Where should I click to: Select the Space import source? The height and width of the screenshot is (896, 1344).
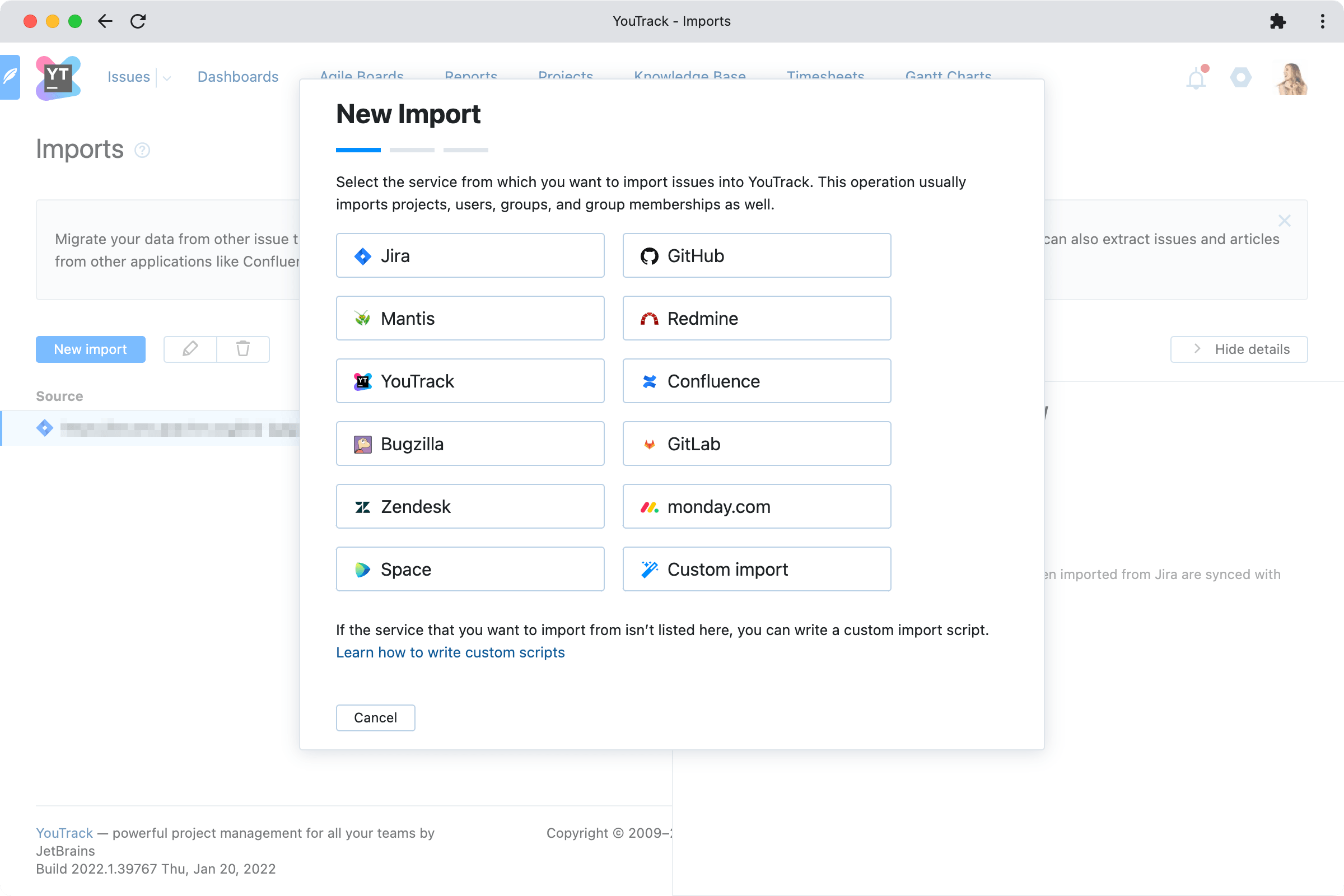(470, 569)
